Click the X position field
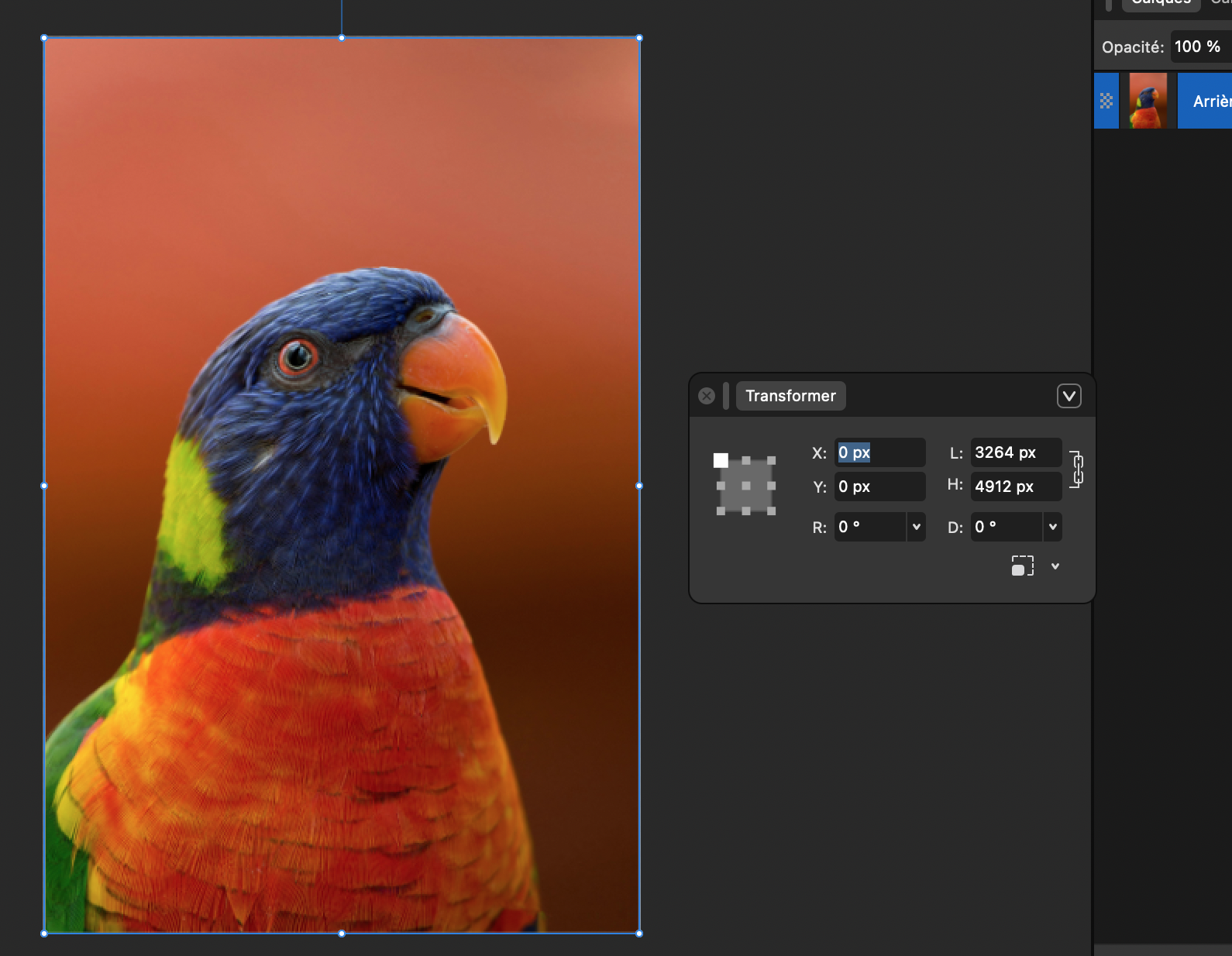This screenshot has height=956, width=1232. click(879, 452)
